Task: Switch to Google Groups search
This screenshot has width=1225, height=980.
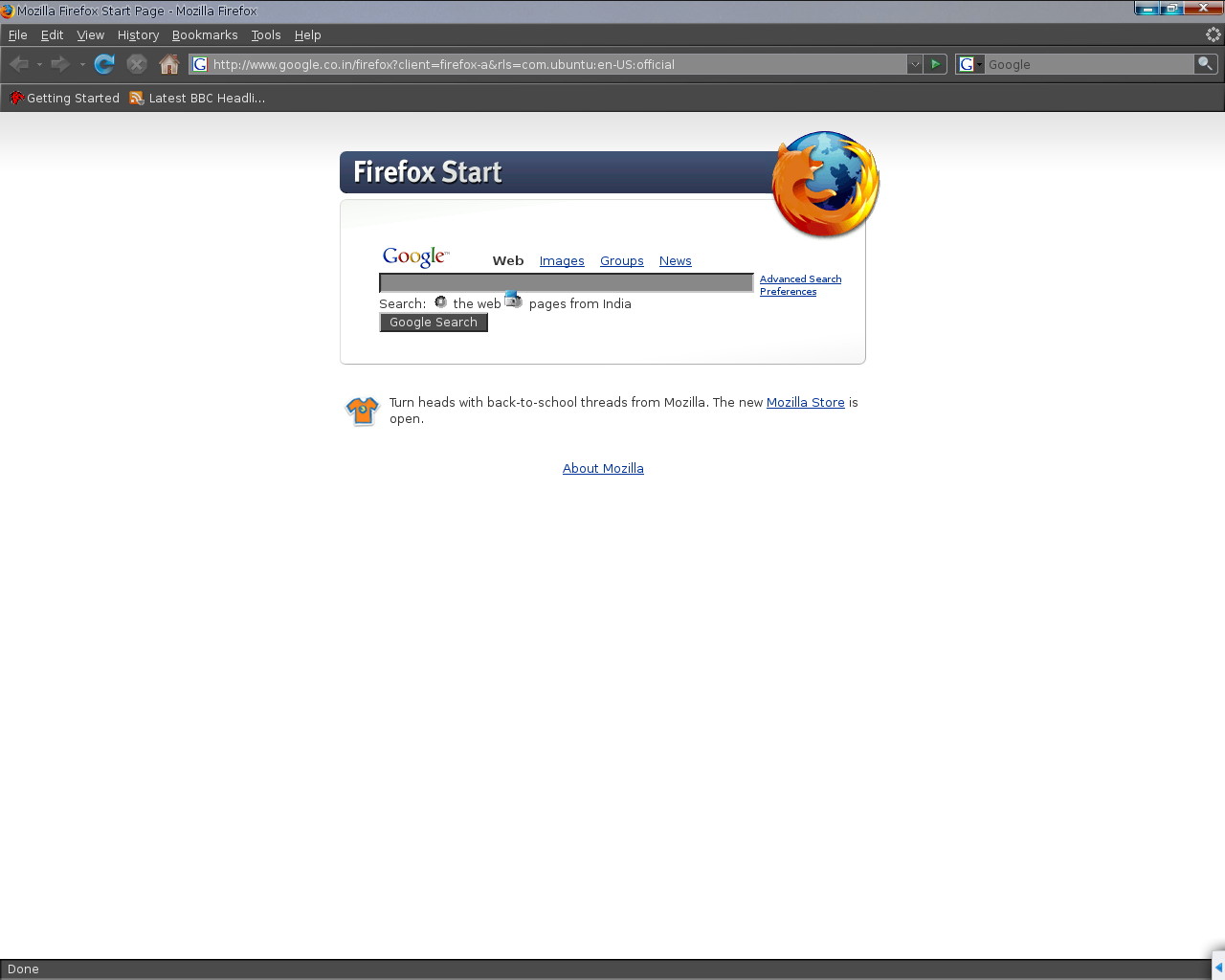Action: point(622,260)
